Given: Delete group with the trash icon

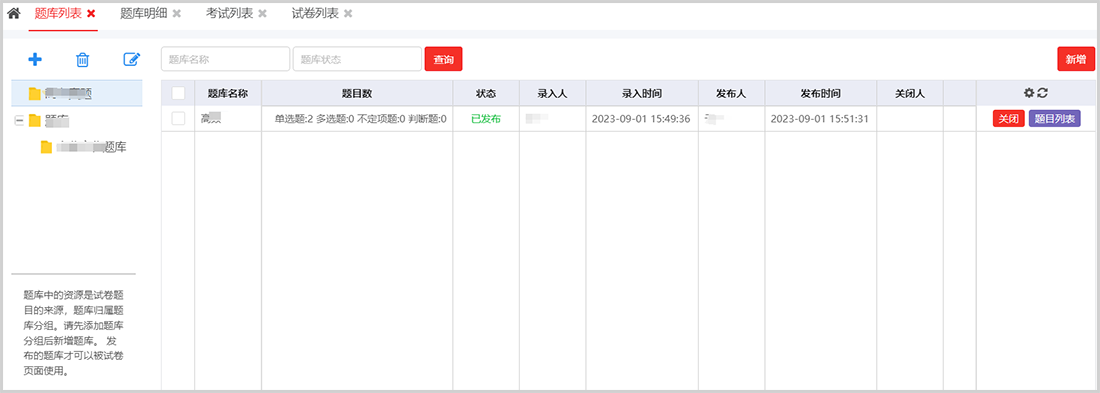Looking at the screenshot, I should point(83,60).
